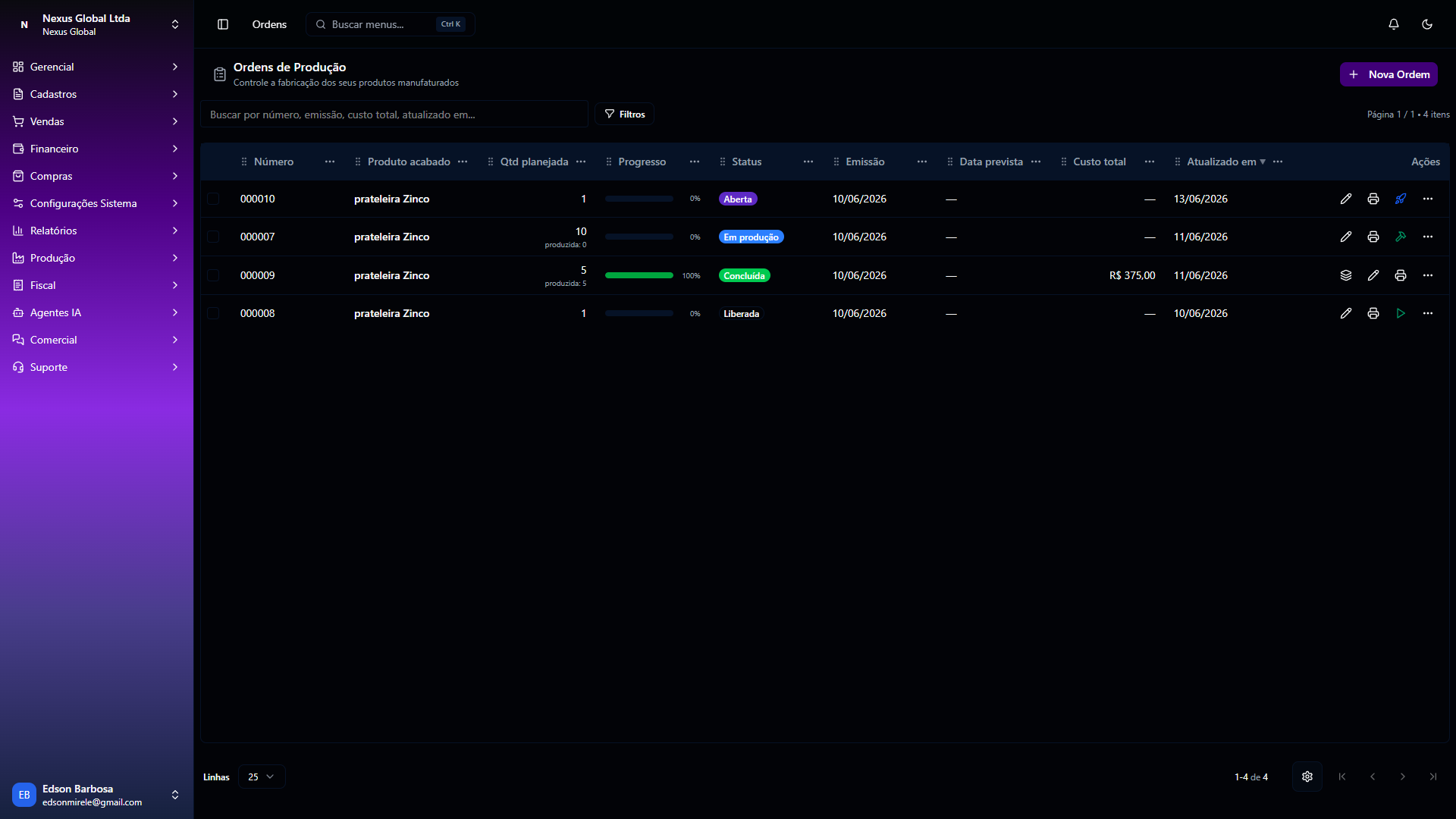Go to previous page arrow

point(1373,777)
